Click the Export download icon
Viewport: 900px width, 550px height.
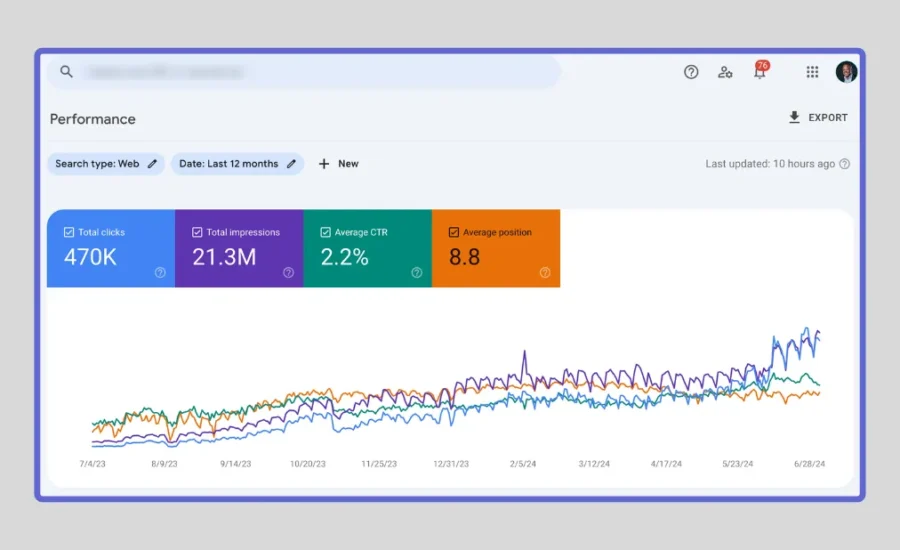pyautogui.click(x=794, y=118)
